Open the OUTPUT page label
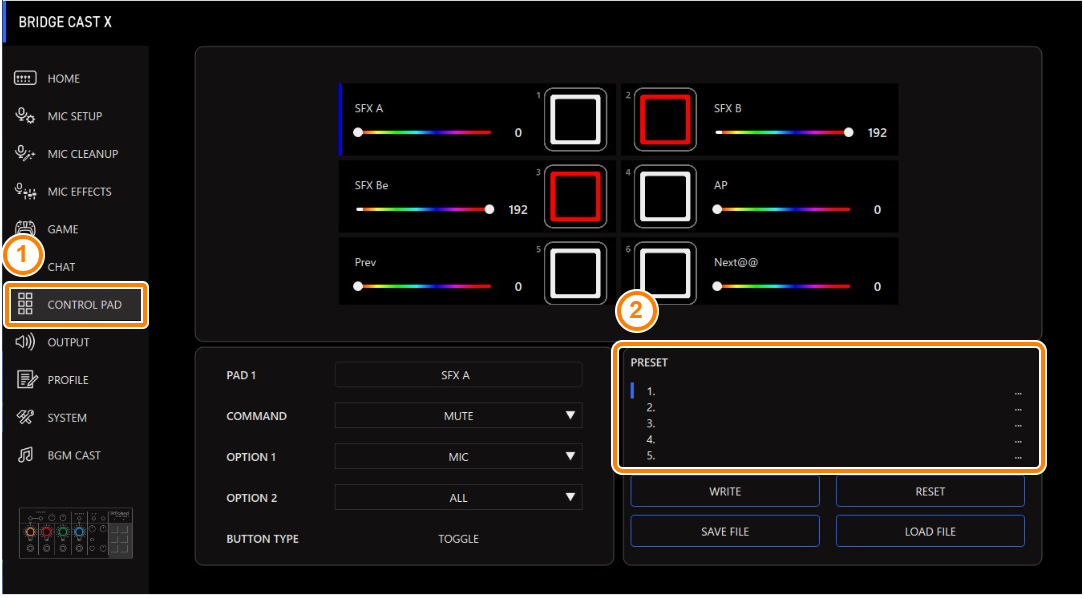1084x598 pixels. tap(68, 342)
